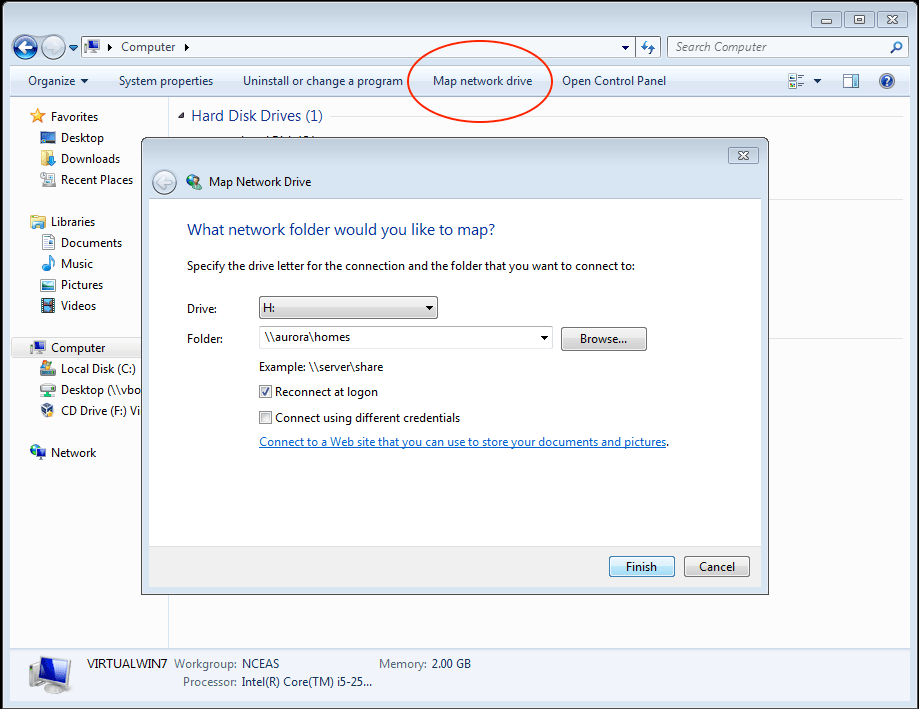Click the Browse button
919x709 pixels.
tap(603, 338)
